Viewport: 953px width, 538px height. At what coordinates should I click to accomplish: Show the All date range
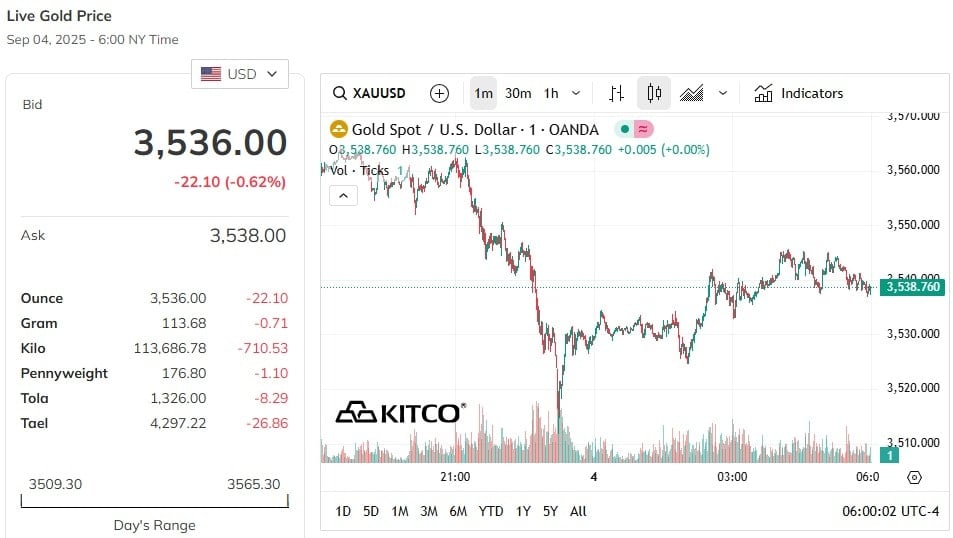coord(578,511)
